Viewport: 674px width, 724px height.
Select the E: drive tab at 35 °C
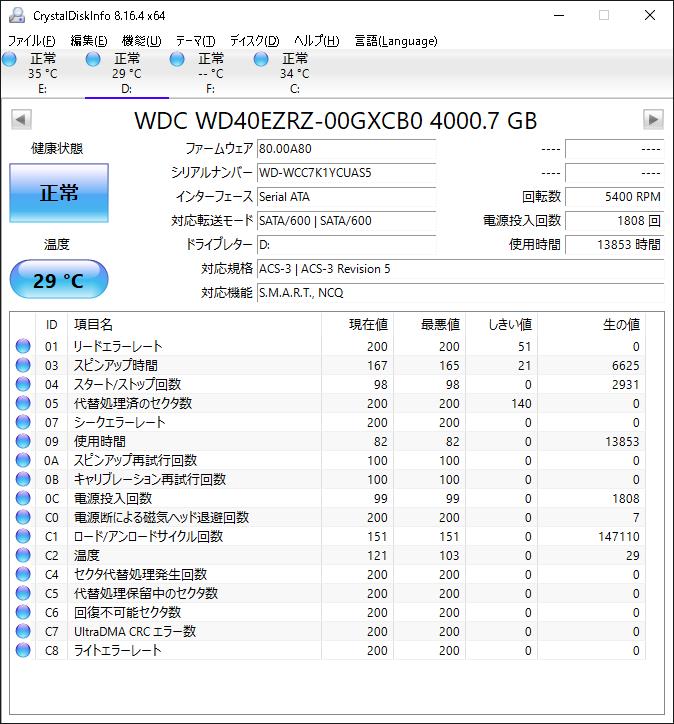(42, 73)
